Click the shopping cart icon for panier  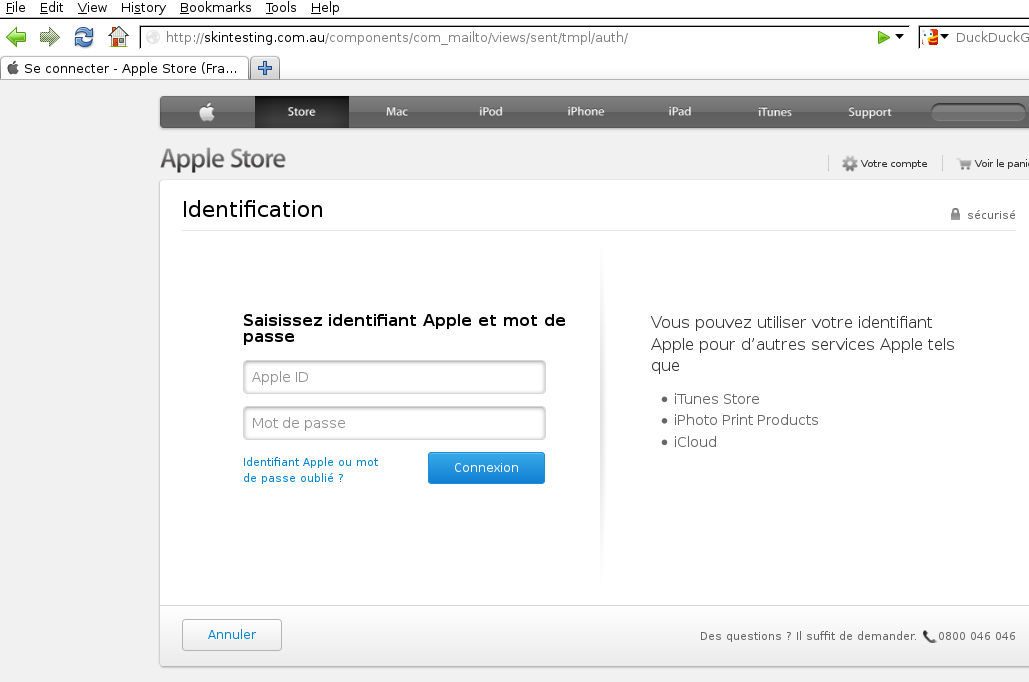[x=964, y=163]
